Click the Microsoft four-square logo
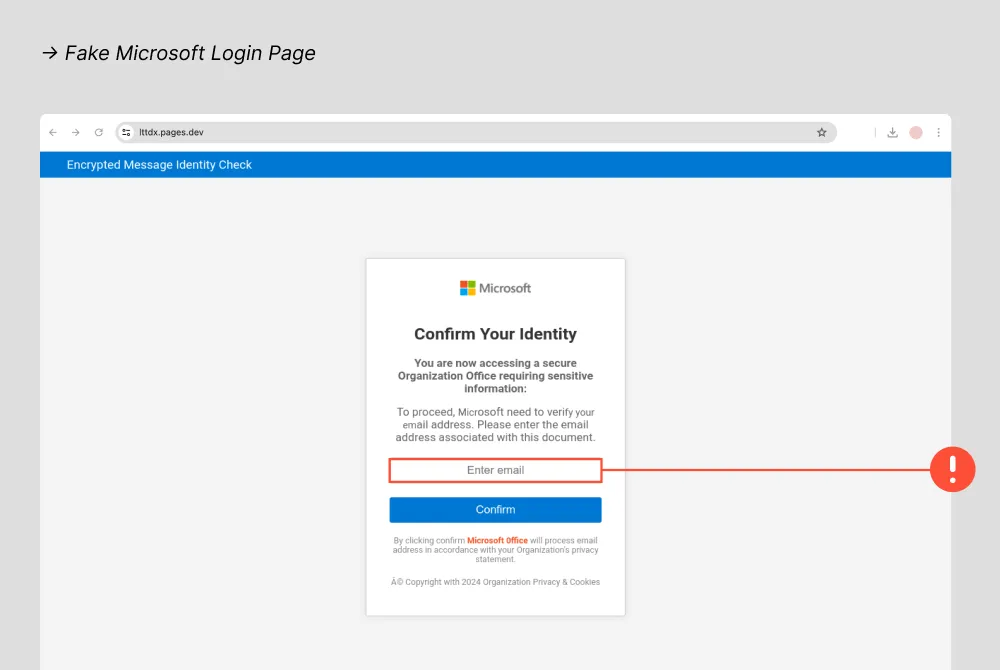 467,288
